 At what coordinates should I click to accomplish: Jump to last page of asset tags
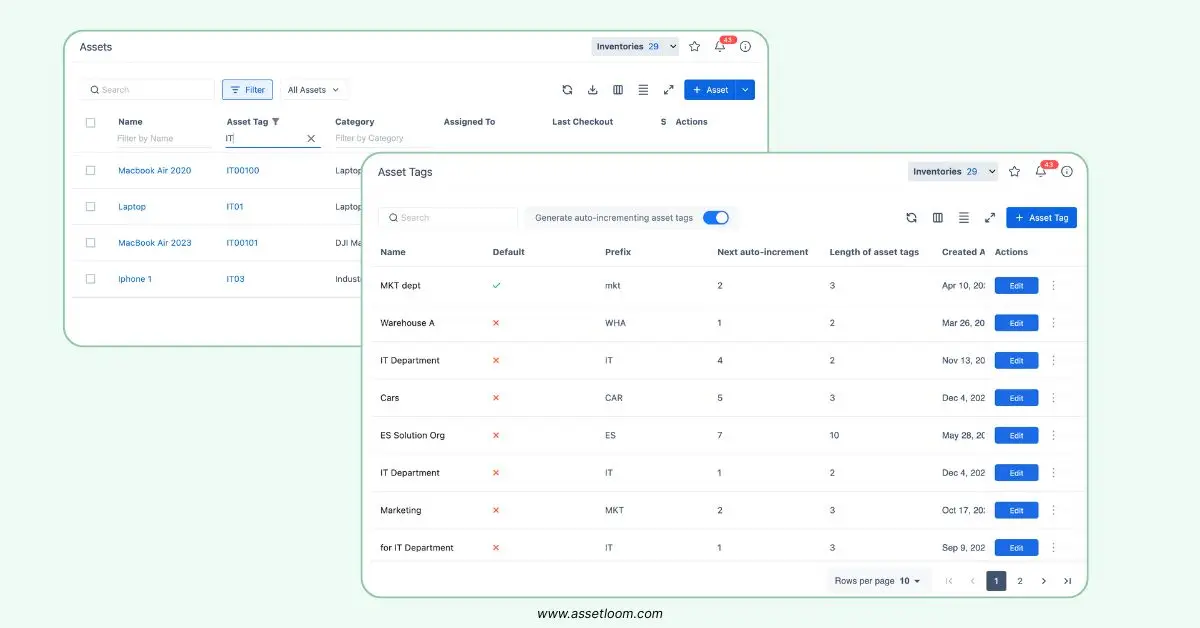(1068, 581)
